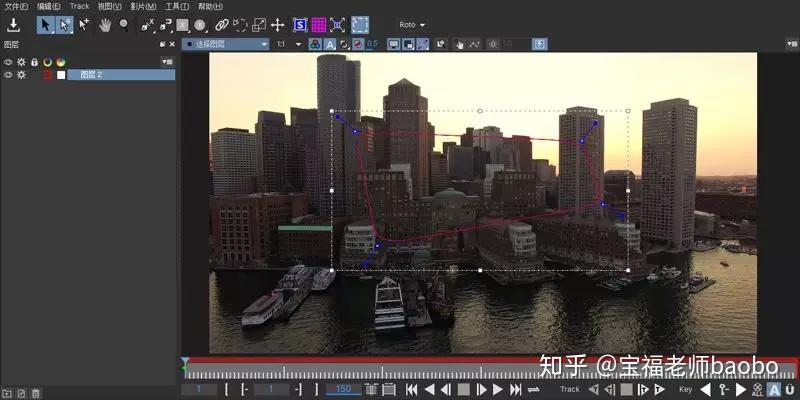Go to the first frame
800x400 pixels.
pyautogui.click(x=412, y=390)
